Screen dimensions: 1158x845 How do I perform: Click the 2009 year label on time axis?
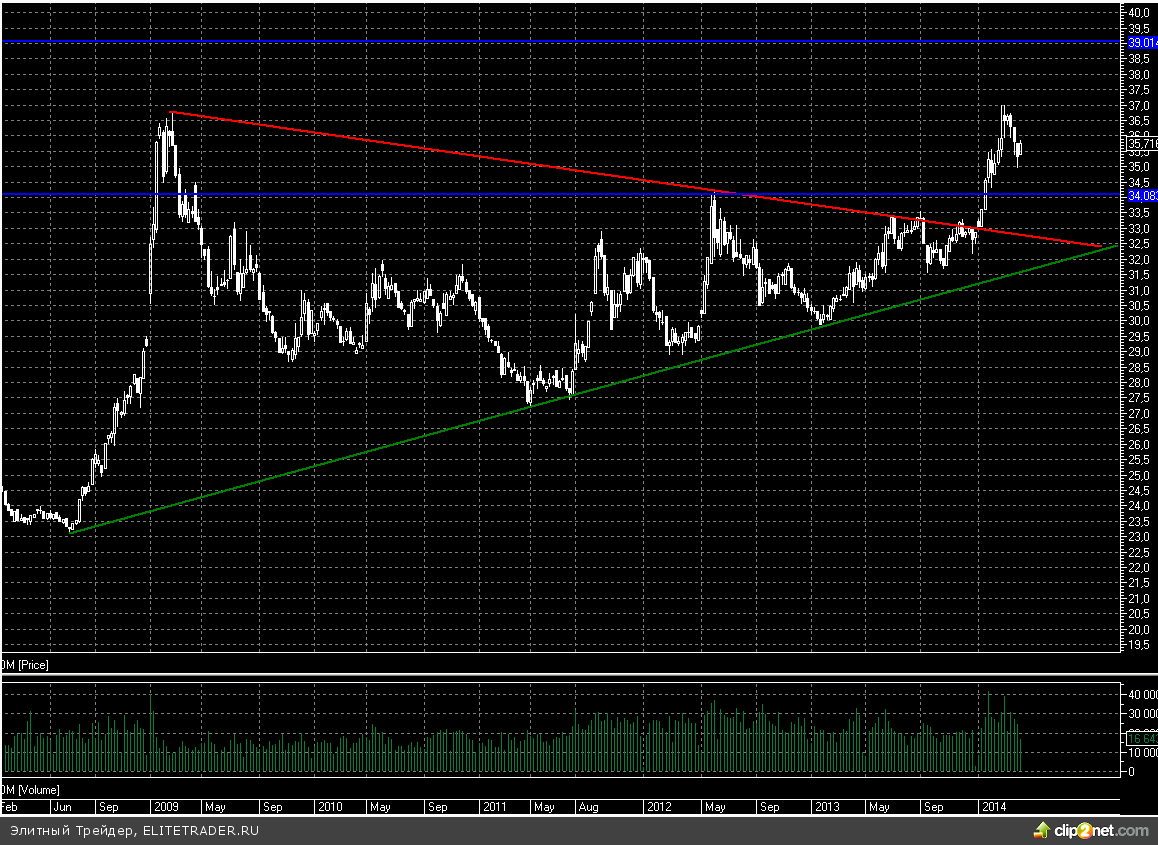point(166,807)
